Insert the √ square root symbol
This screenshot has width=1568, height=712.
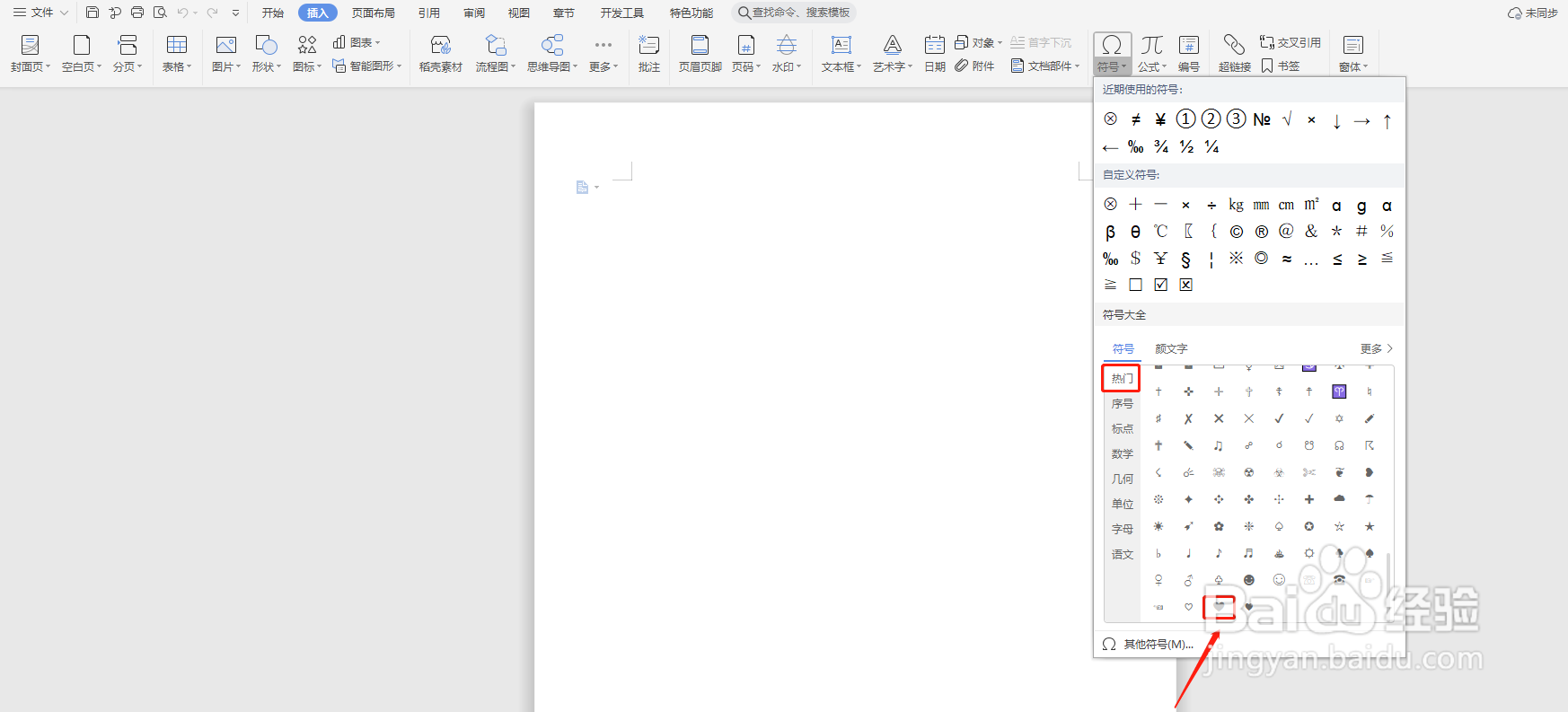point(1287,119)
